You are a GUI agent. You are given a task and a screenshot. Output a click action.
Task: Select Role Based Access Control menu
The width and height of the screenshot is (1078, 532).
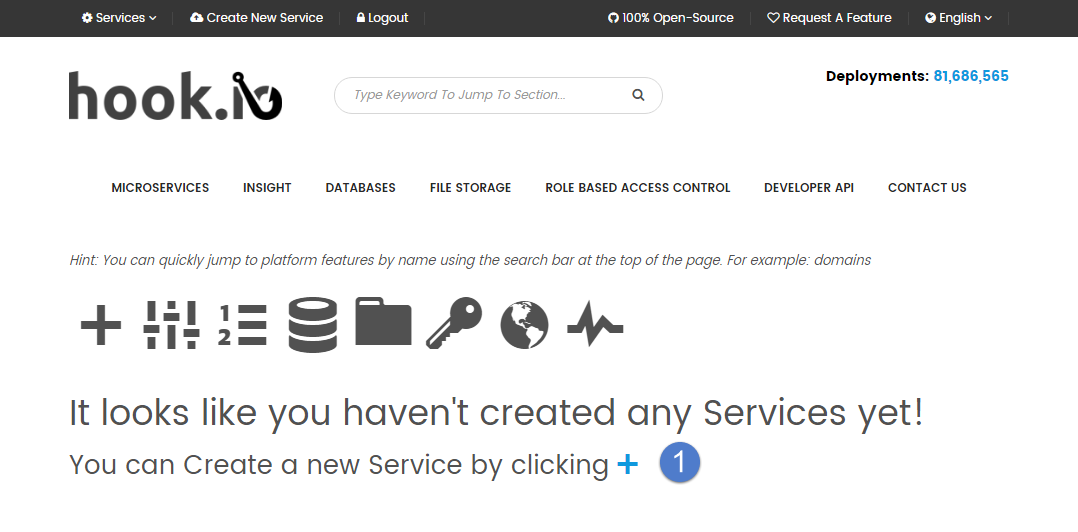[x=637, y=188]
